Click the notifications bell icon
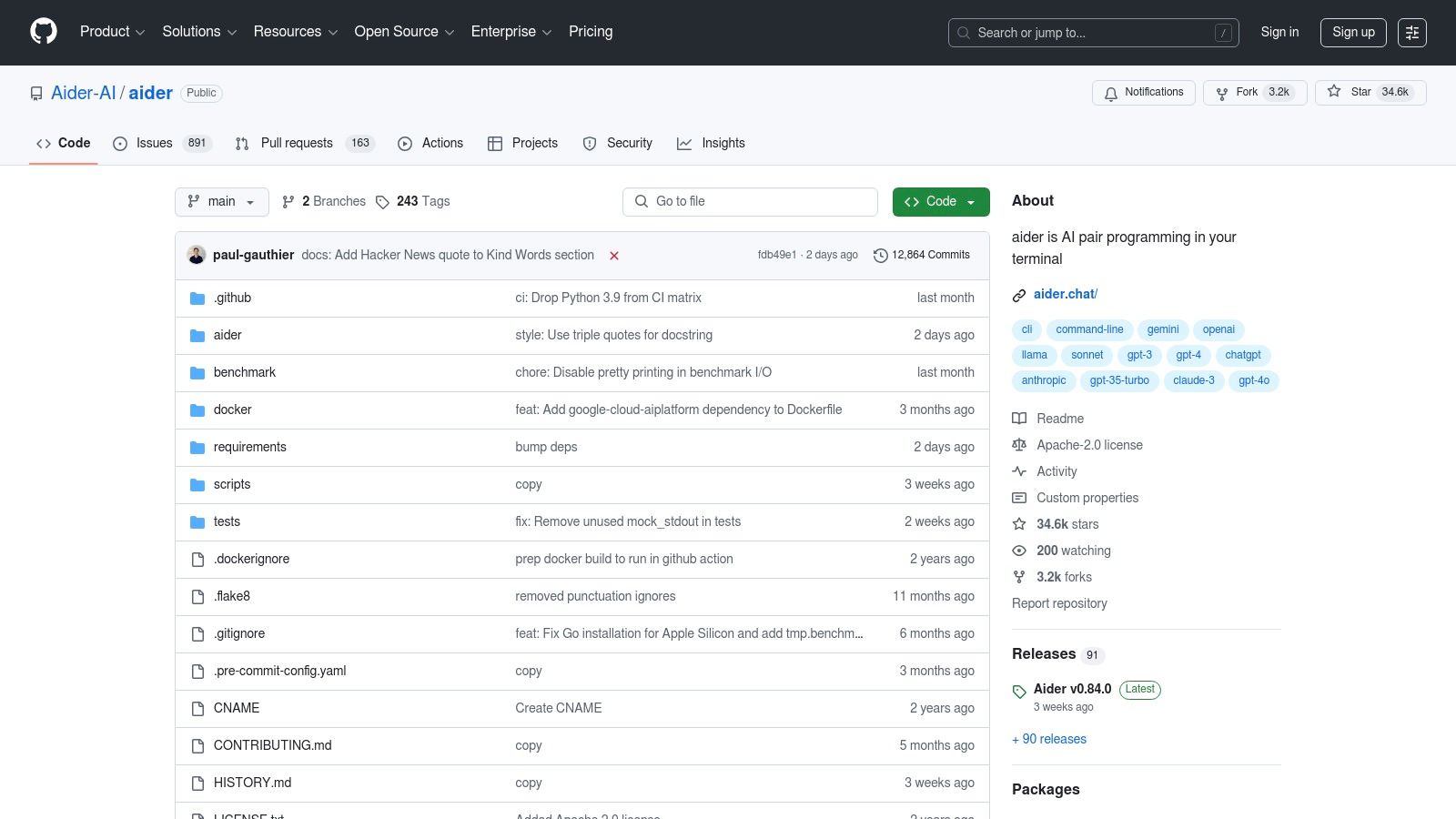The height and width of the screenshot is (819, 1456). pos(1111,93)
